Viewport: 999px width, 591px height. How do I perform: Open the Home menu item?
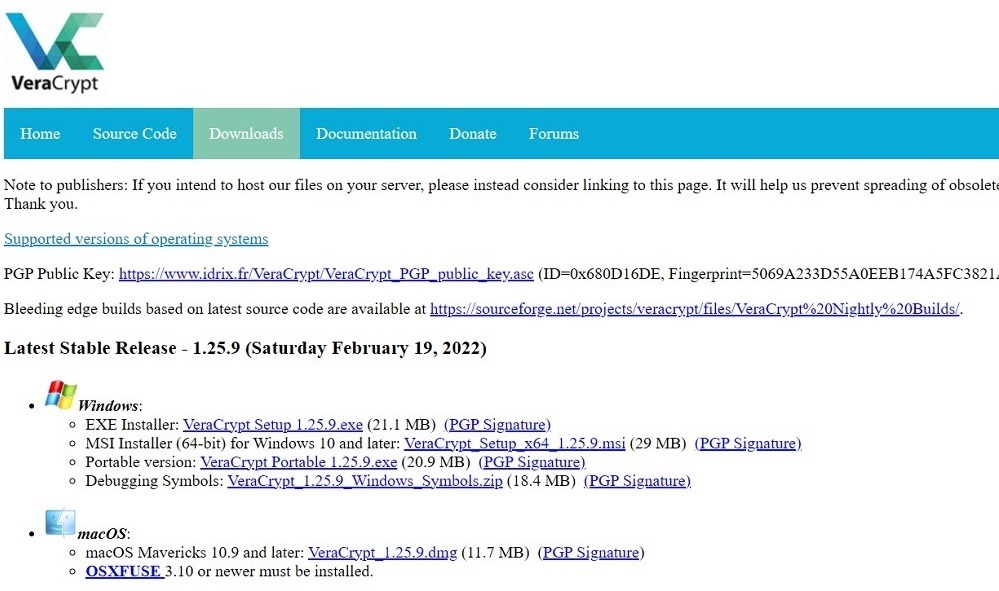coord(40,133)
